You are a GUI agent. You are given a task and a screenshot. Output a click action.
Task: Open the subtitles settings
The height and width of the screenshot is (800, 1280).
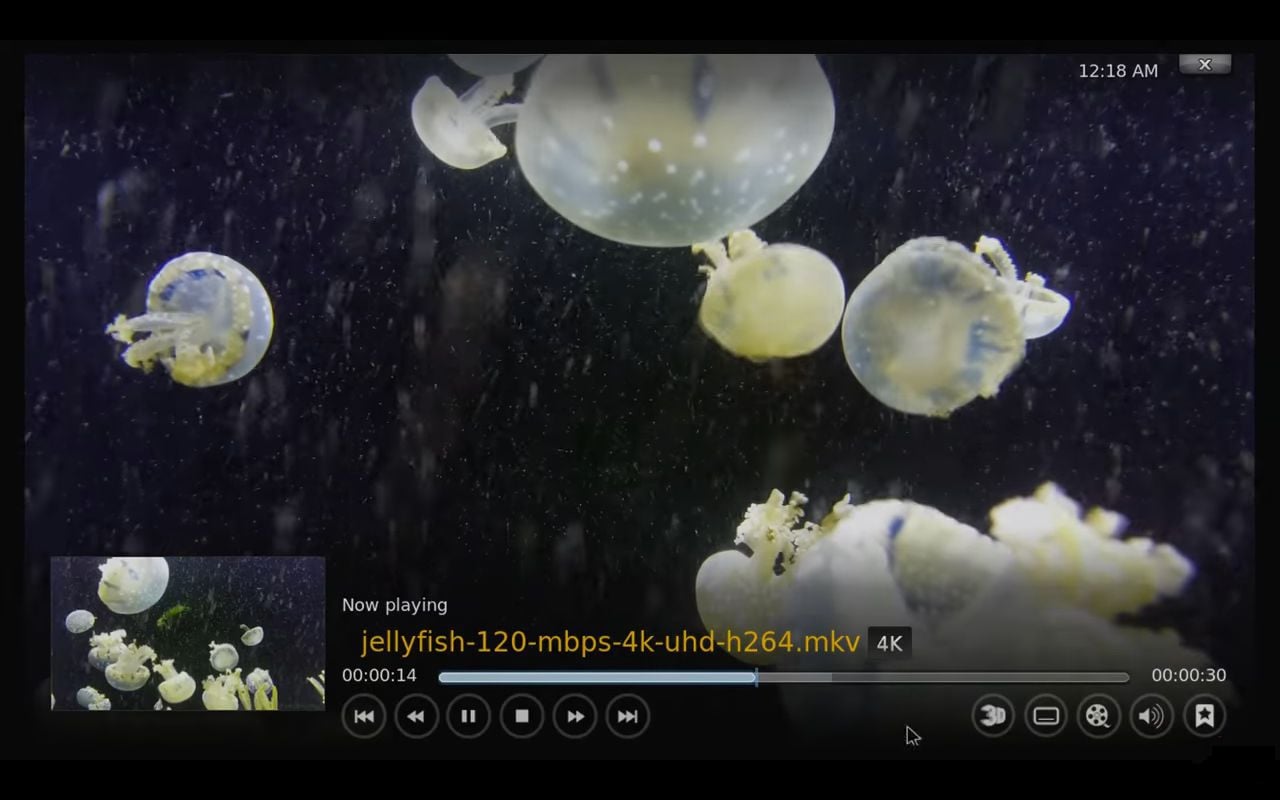click(x=1046, y=716)
